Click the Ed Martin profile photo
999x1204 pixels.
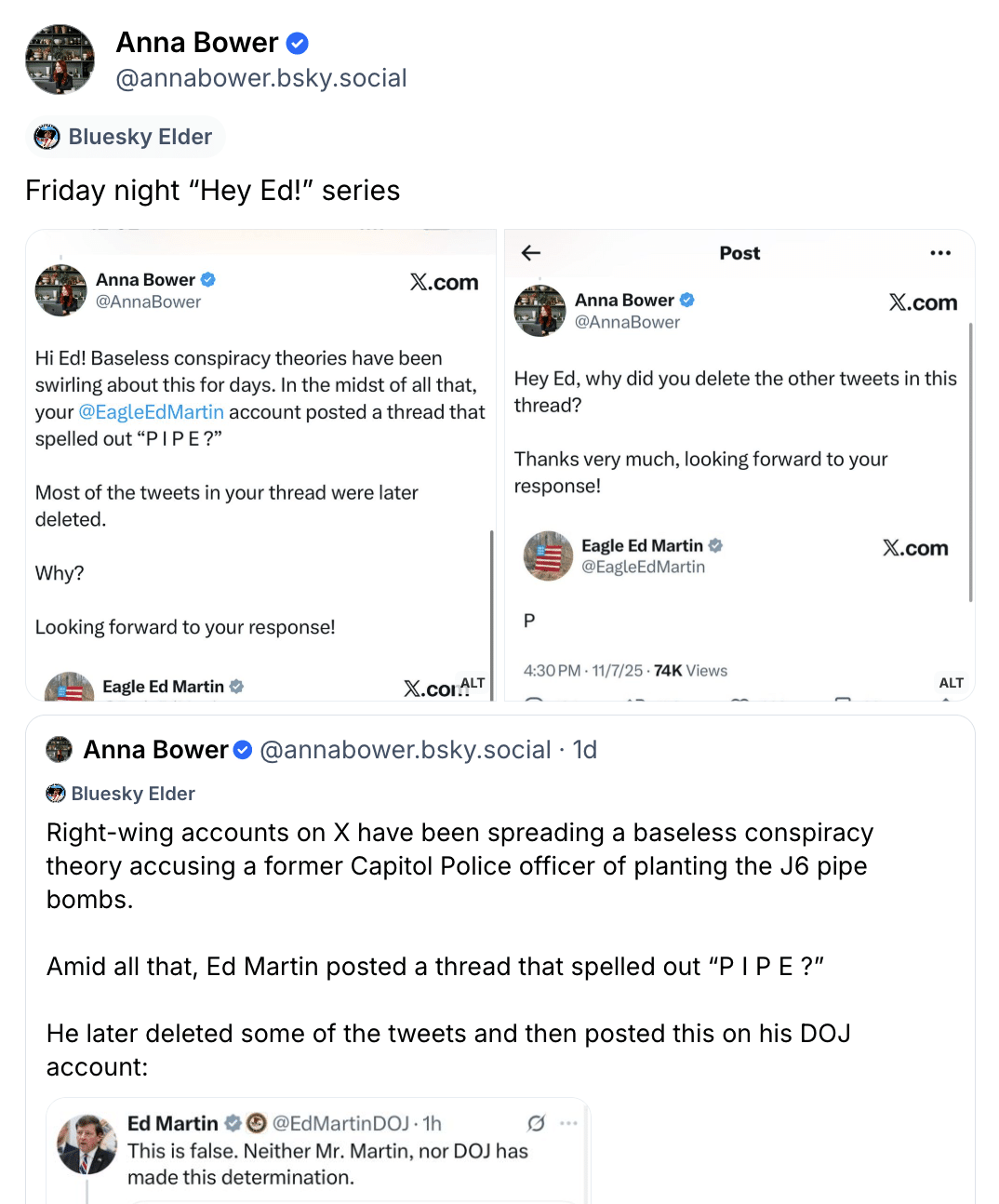pyautogui.click(x=87, y=1144)
